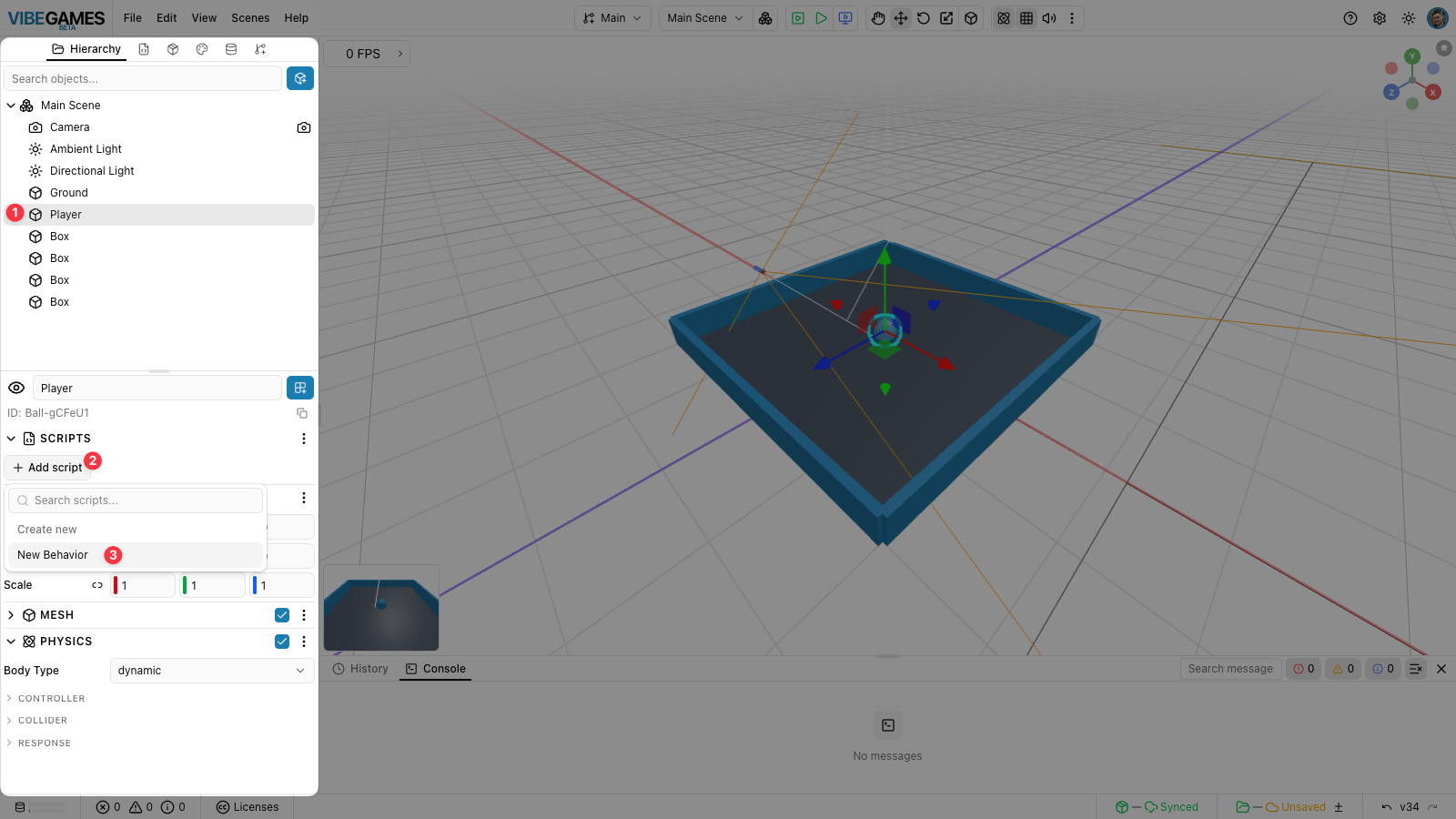
Task: Open SCRIPTS section options menu
Action: click(x=304, y=439)
